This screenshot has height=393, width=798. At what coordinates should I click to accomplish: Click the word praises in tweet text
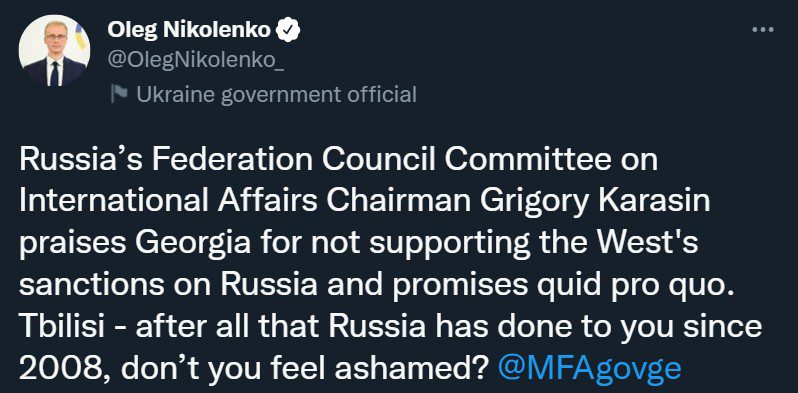(73, 246)
